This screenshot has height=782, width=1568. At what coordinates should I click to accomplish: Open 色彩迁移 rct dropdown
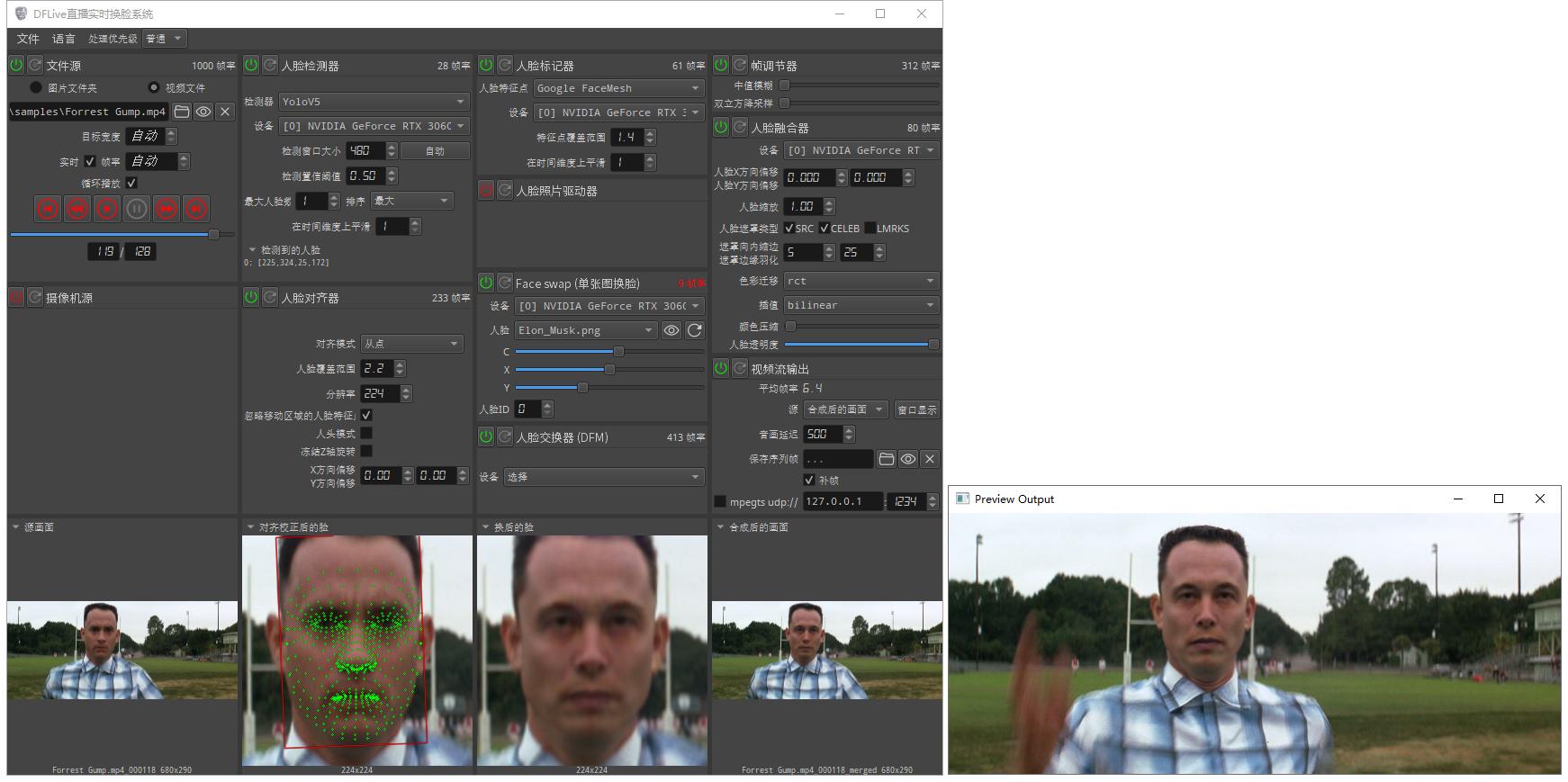861,281
